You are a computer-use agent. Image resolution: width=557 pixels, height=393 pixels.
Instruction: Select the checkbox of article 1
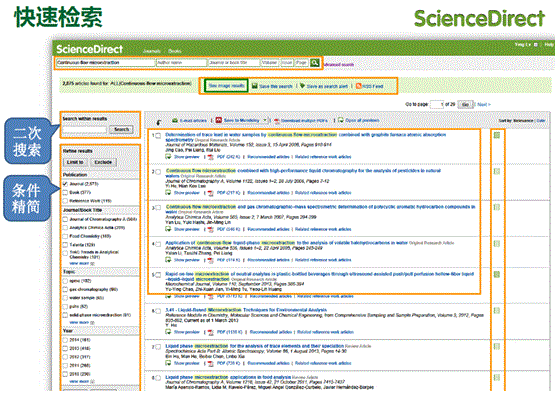tap(158, 135)
